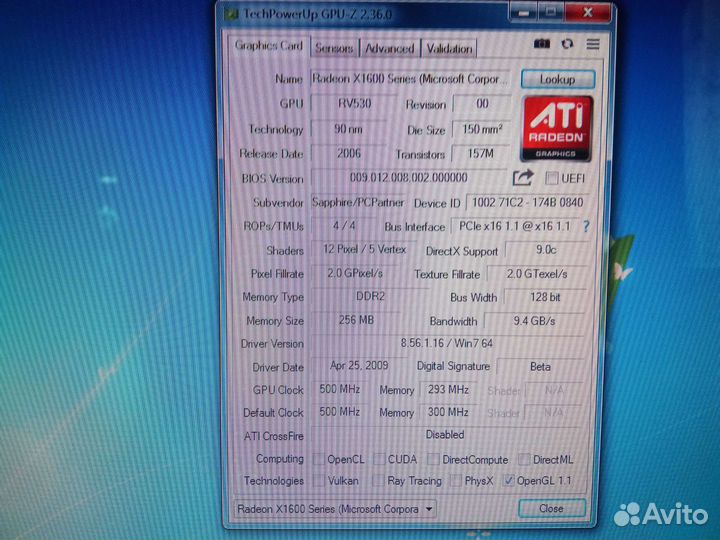Click the Driver Date value Apr 25, 2009
Image resolution: width=720 pixels, height=540 pixels.
coord(359,366)
